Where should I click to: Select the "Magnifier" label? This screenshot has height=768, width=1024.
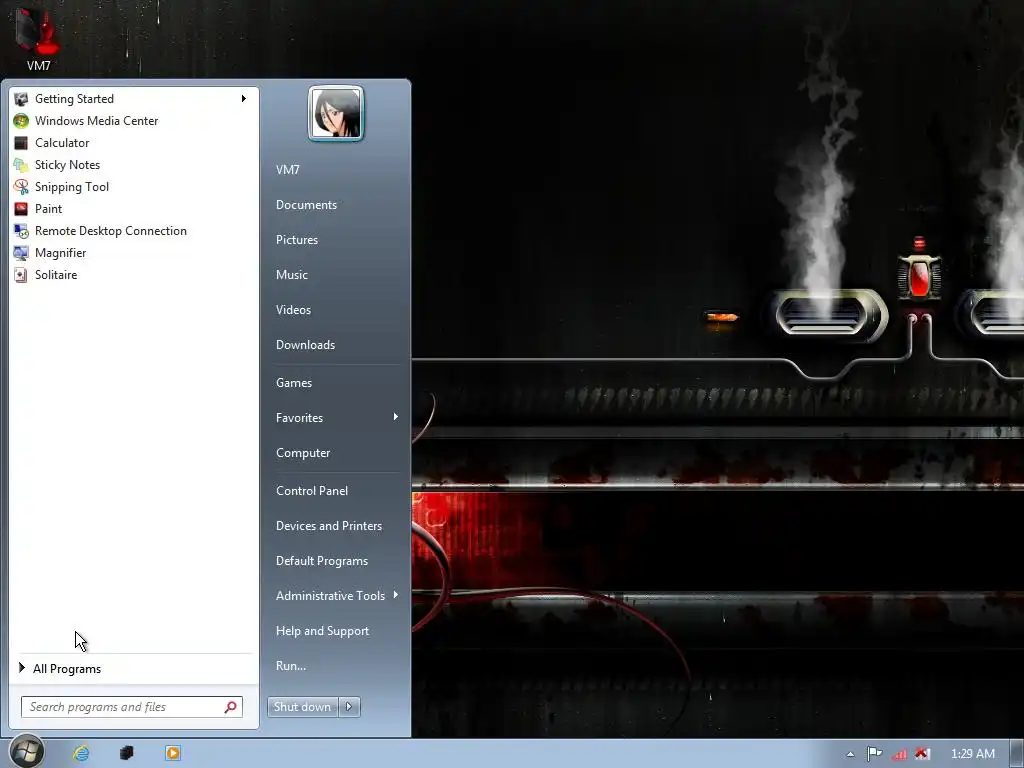coord(60,253)
